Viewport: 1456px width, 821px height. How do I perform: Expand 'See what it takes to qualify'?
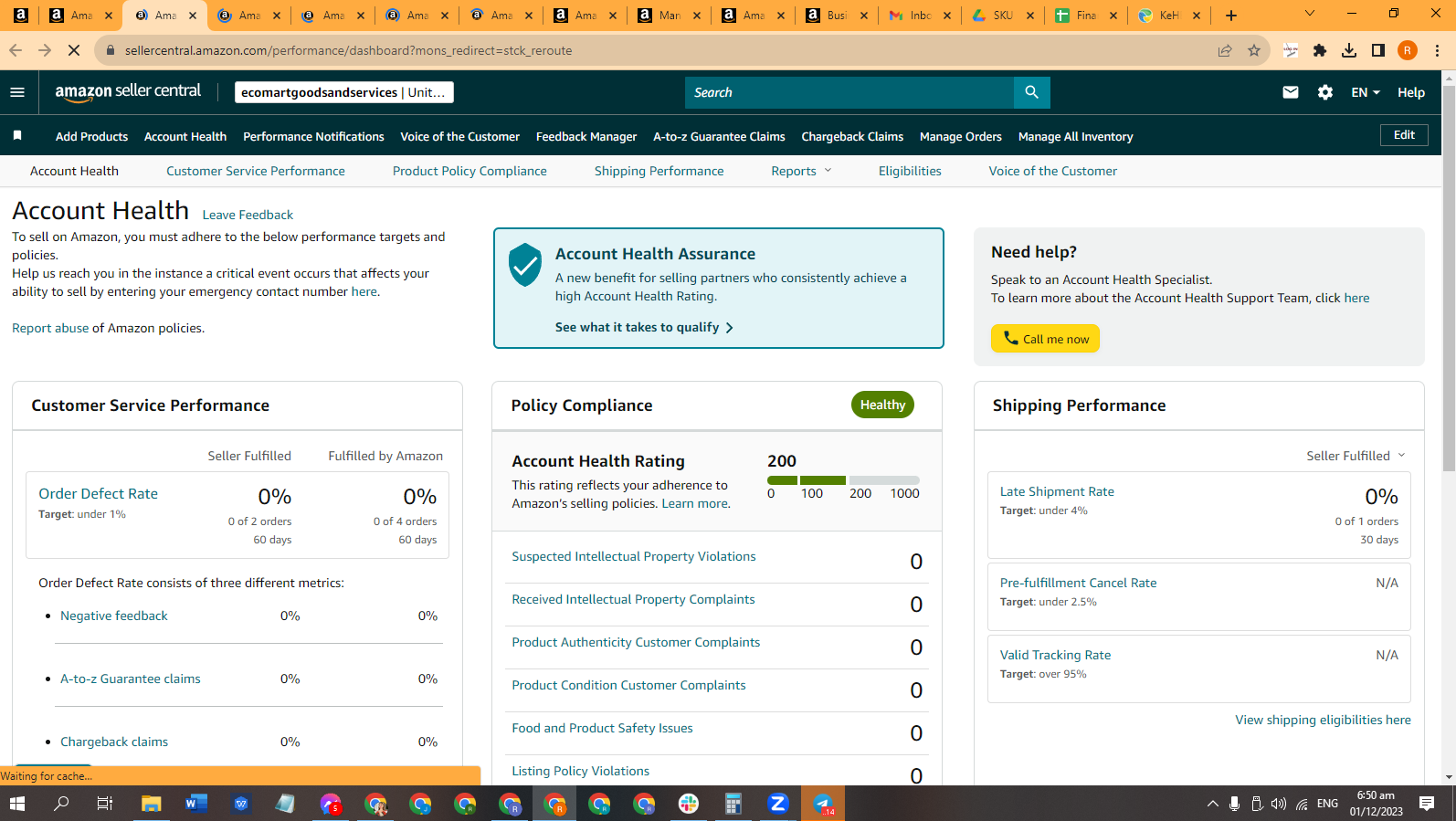(x=644, y=327)
